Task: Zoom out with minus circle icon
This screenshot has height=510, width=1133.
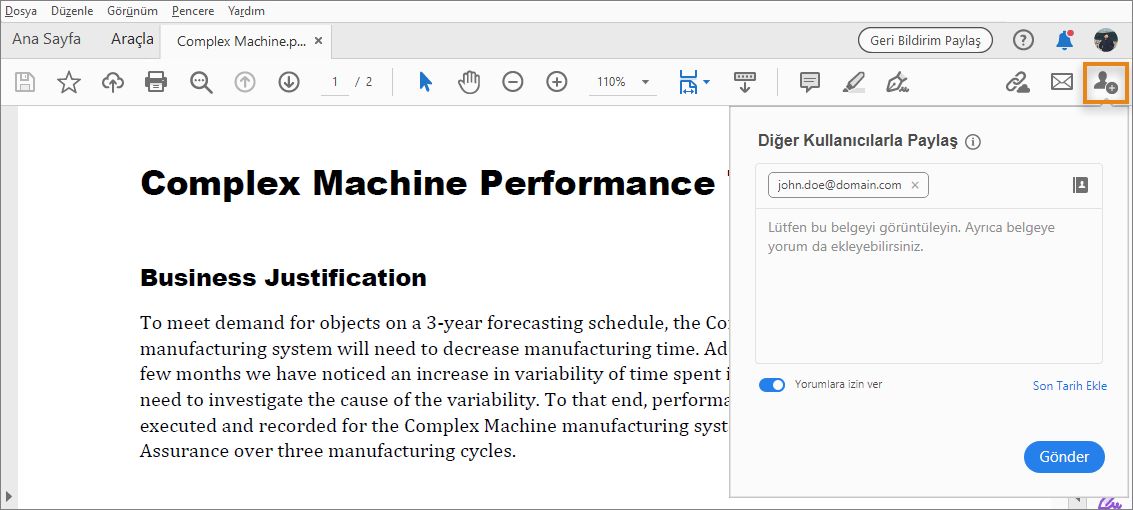Action: click(x=512, y=82)
